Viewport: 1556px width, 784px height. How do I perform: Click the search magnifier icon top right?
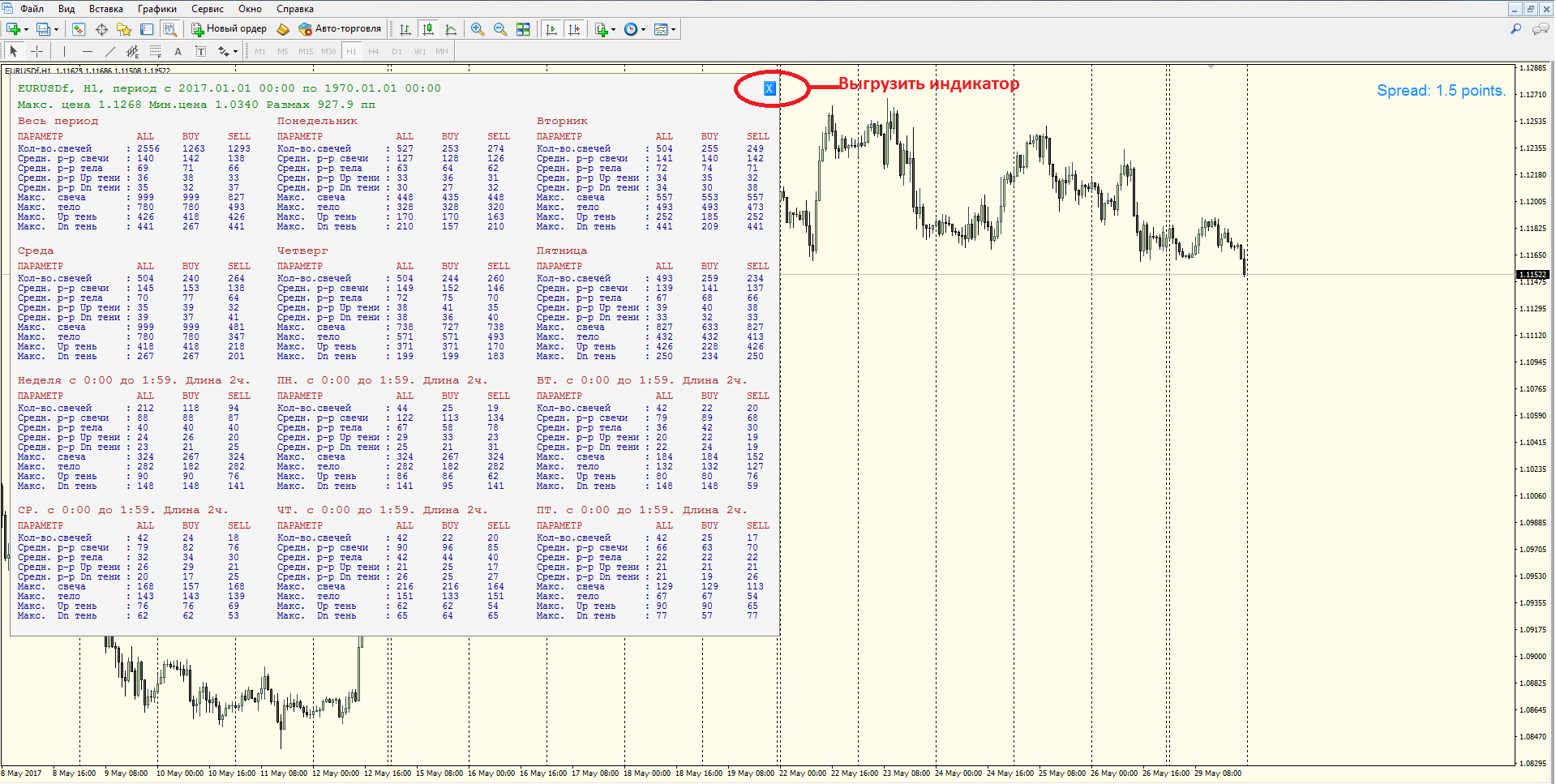[1515, 29]
